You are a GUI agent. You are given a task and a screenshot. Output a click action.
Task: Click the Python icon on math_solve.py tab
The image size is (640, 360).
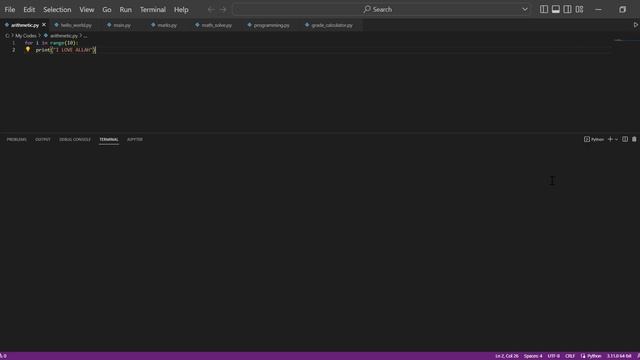click(197, 25)
